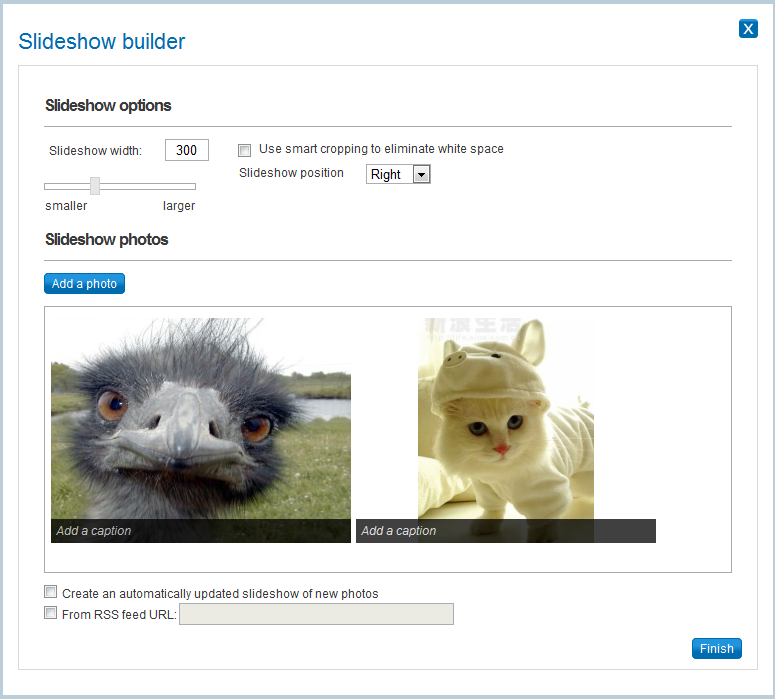This screenshot has width=775, height=699.
Task: Click the Slideshow width input field
Action: [187, 151]
